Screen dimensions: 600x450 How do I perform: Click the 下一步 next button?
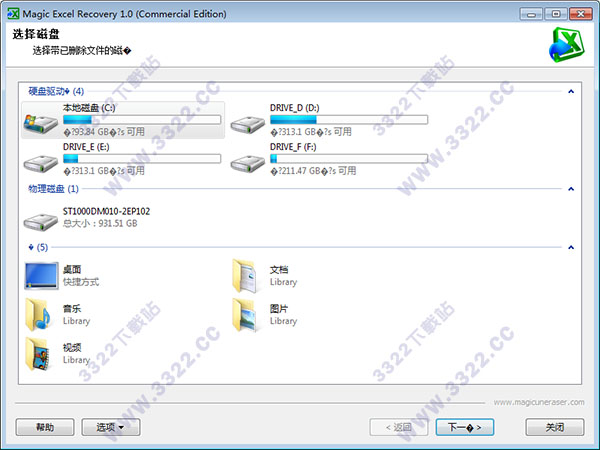tap(465, 427)
